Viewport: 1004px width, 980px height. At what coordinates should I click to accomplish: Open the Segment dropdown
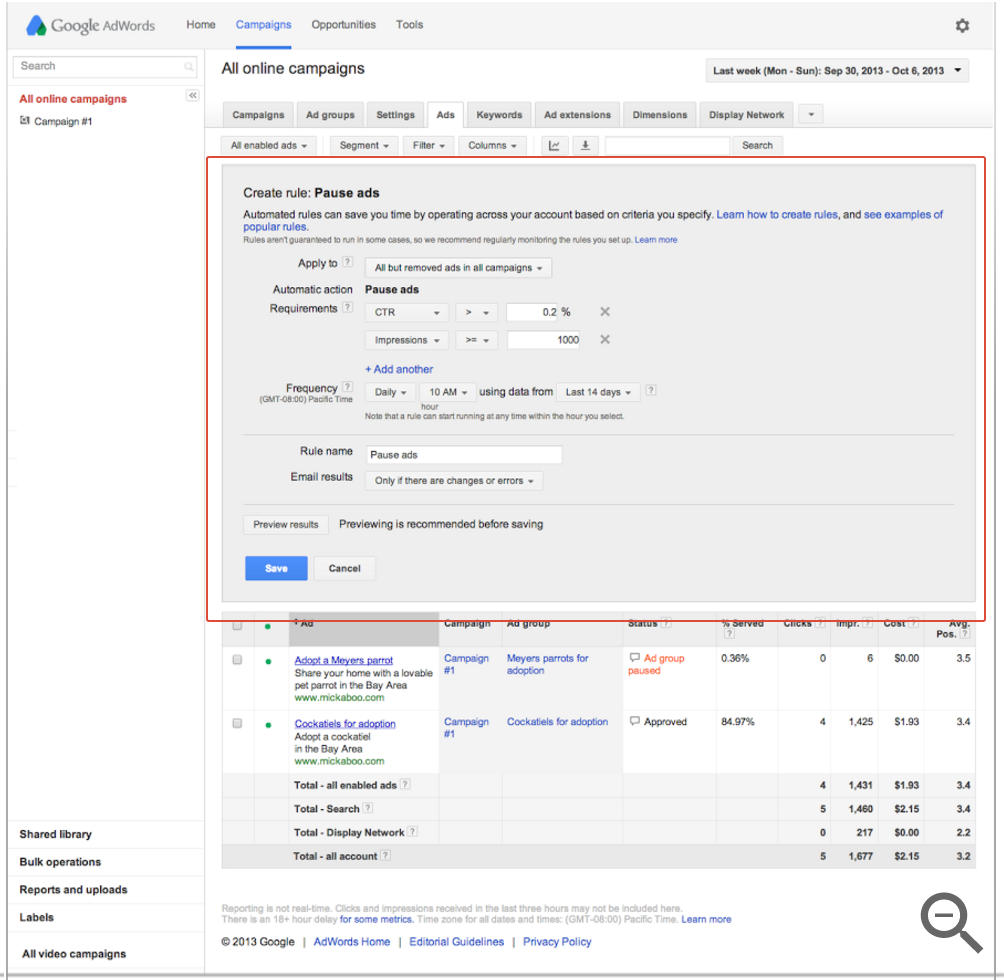[x=364, y=145]
